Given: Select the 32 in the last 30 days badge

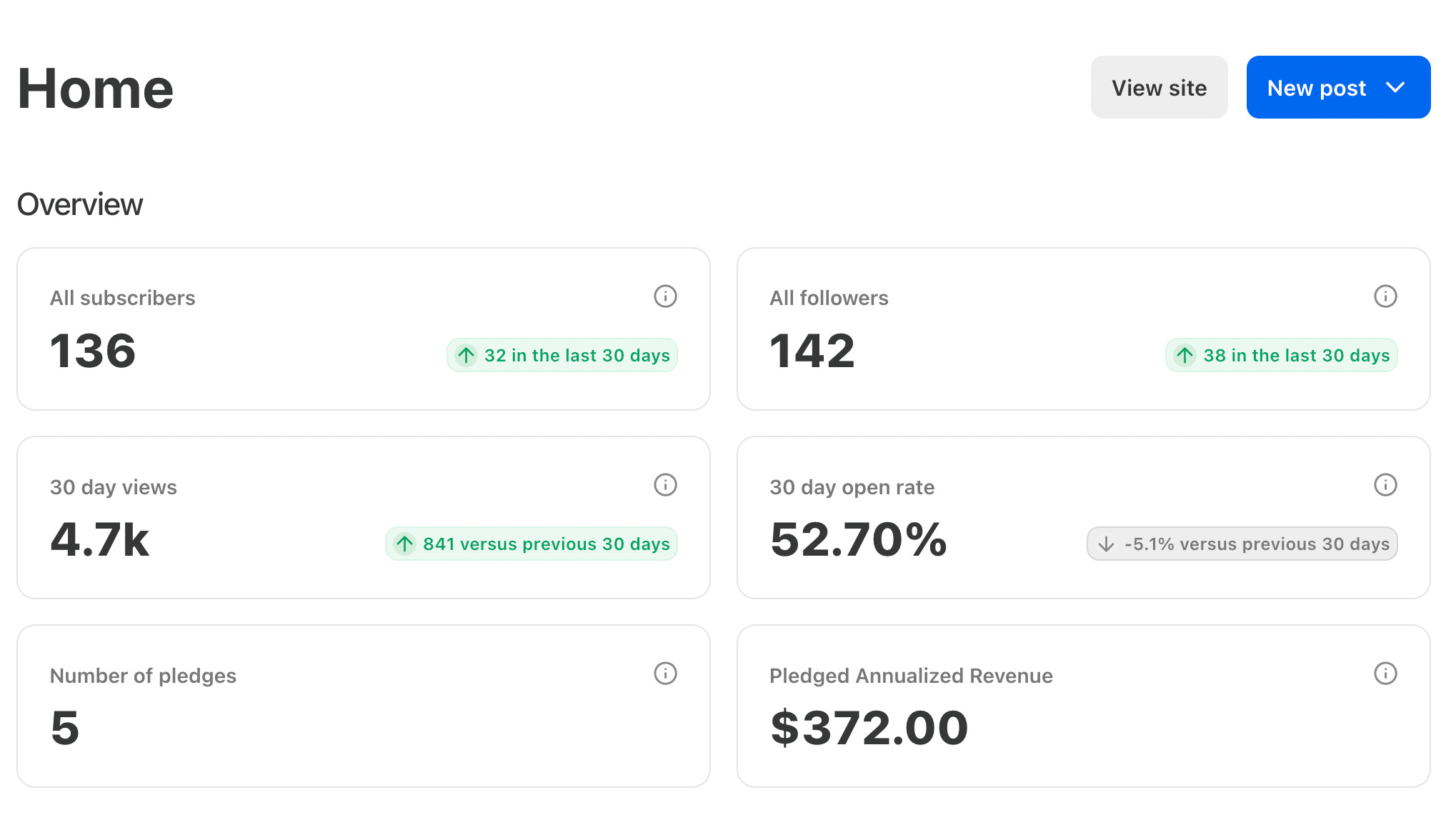Looking at the screenshot, I should (562, 355).
